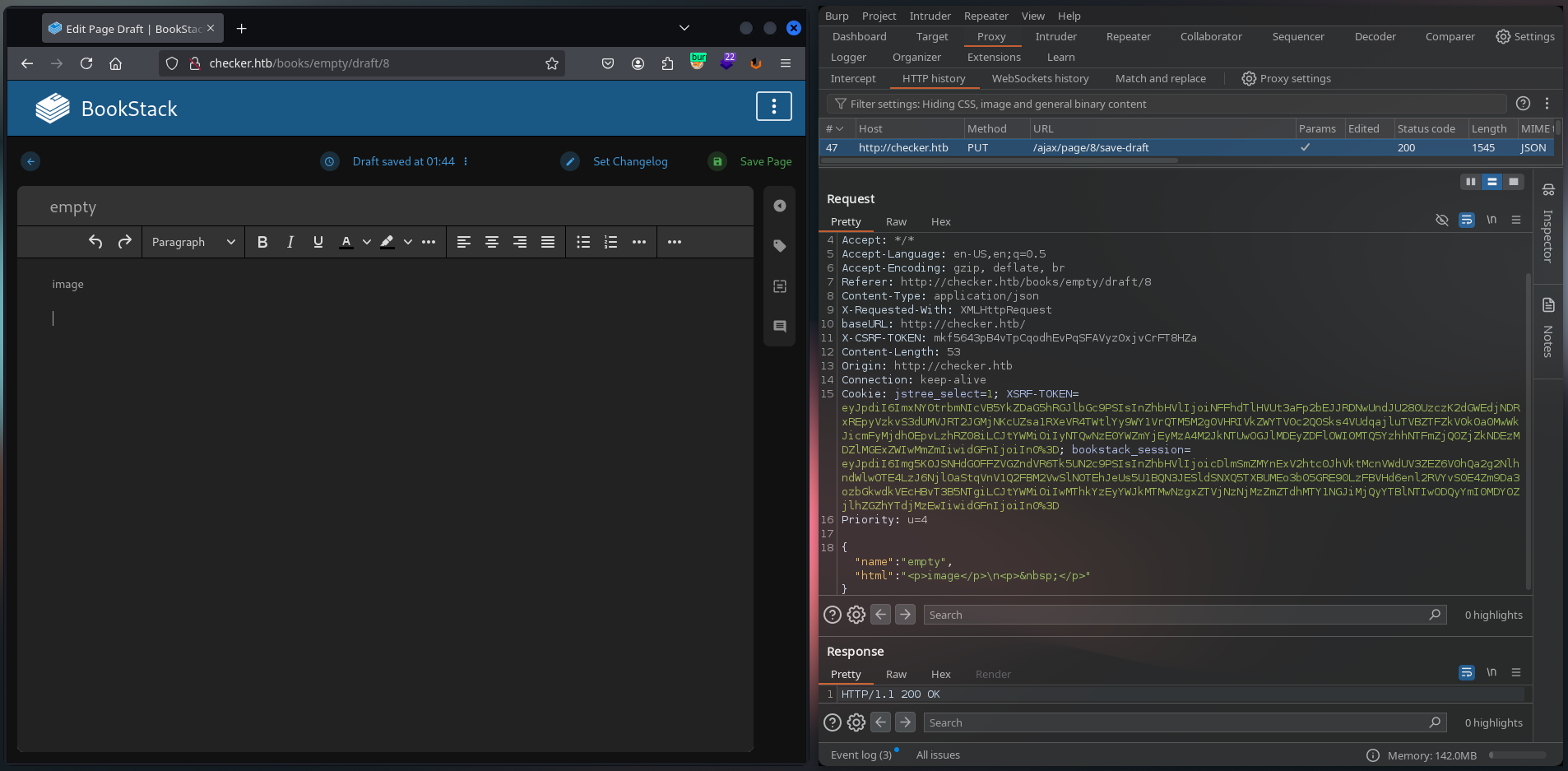This screenshot has height=771, width=1568.
Task: Apply highlight color in editor toolbar
Action: pos(387,242)
